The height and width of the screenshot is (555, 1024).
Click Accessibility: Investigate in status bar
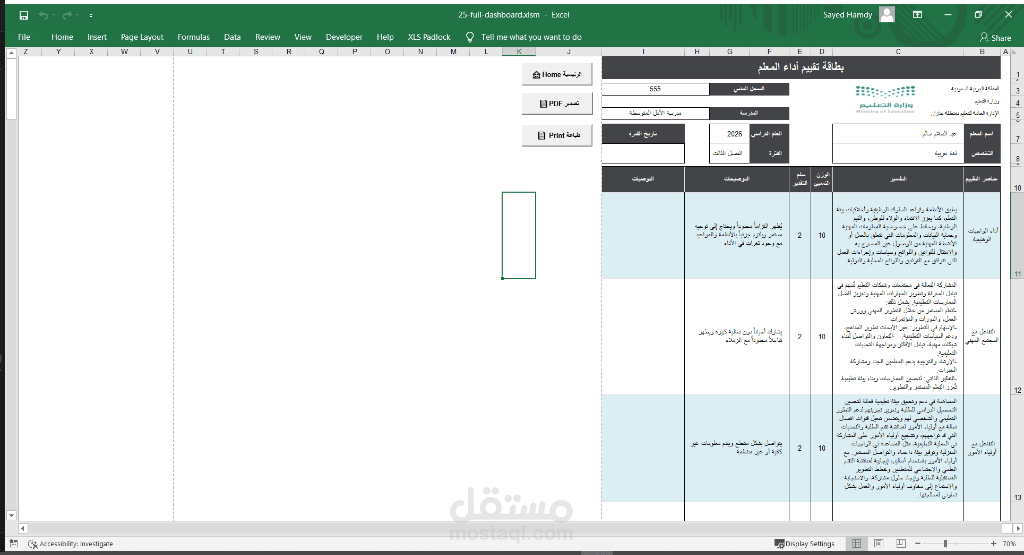pos(71,543)
